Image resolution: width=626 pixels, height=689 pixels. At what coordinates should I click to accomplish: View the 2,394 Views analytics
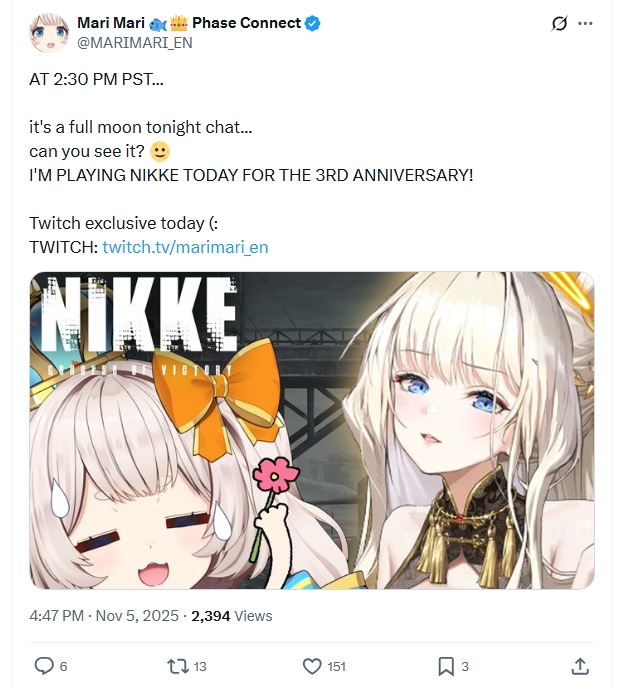[232, 616]
